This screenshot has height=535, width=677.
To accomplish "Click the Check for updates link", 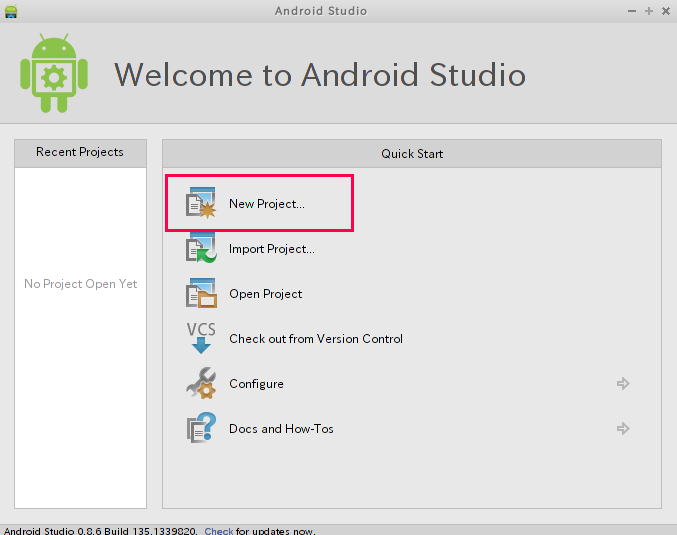I will tap(218, 531).
